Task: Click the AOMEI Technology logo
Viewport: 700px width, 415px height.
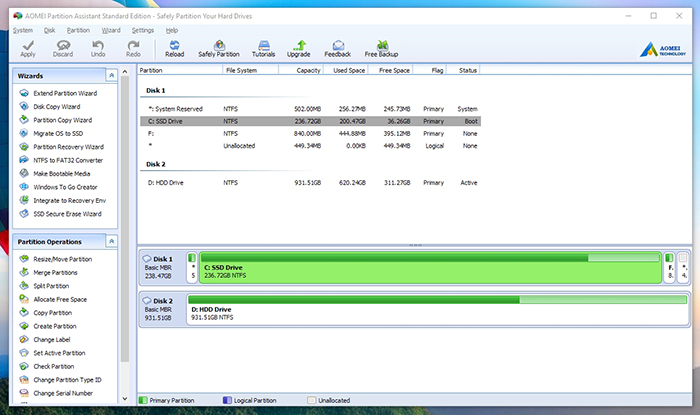Action: pos(662,50)
